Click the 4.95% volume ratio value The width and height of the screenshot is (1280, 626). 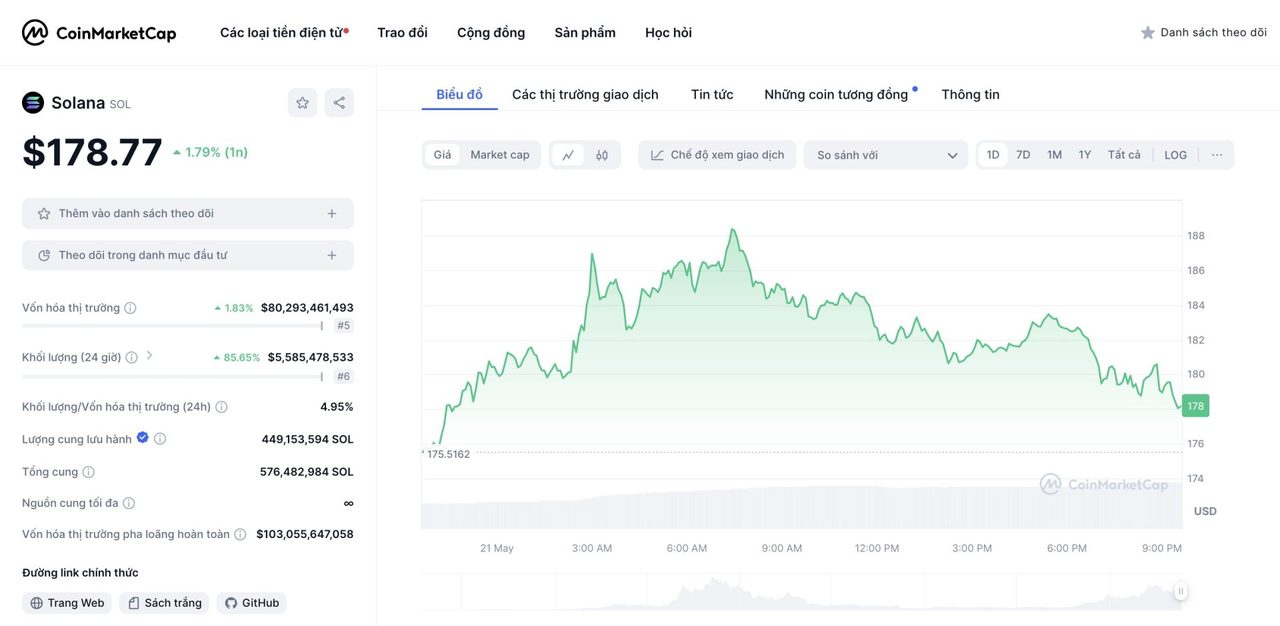[x=337, y=407]
